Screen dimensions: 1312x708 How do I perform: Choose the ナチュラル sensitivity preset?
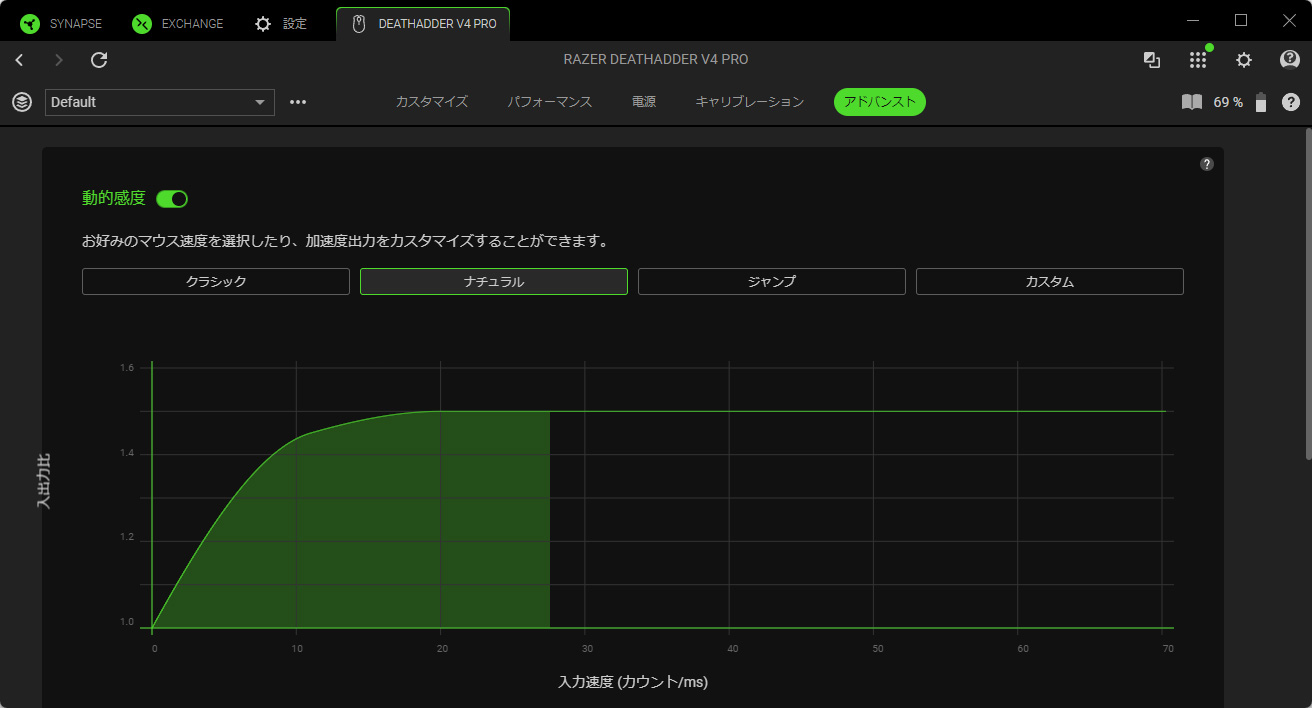point(494,282)
